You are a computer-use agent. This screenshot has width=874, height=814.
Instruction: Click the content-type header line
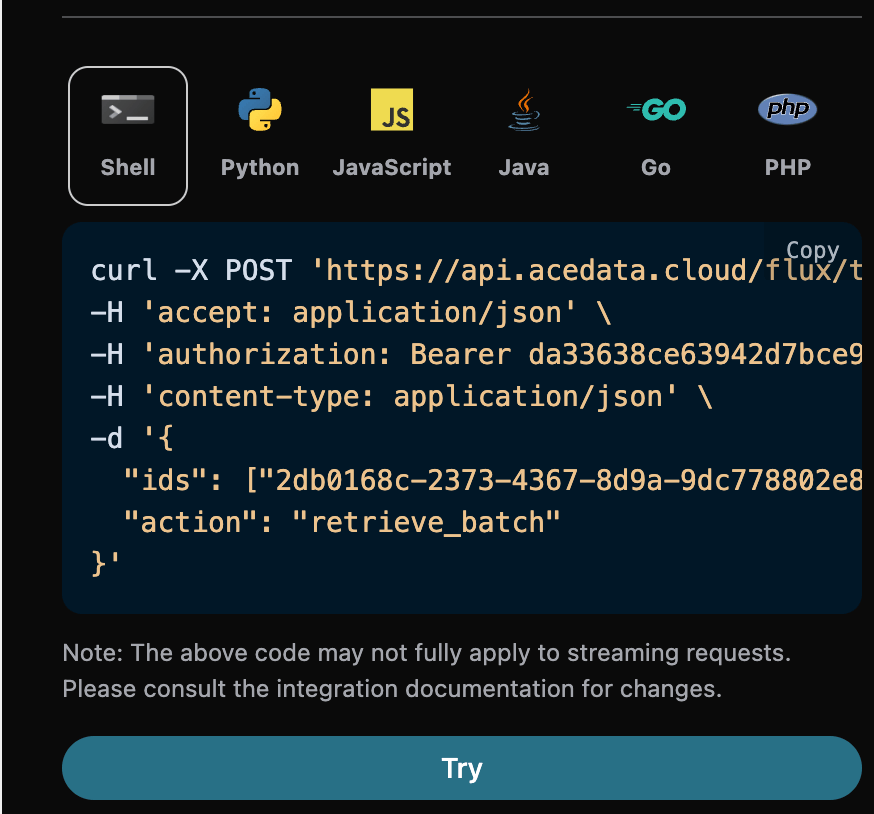point(400,397)
